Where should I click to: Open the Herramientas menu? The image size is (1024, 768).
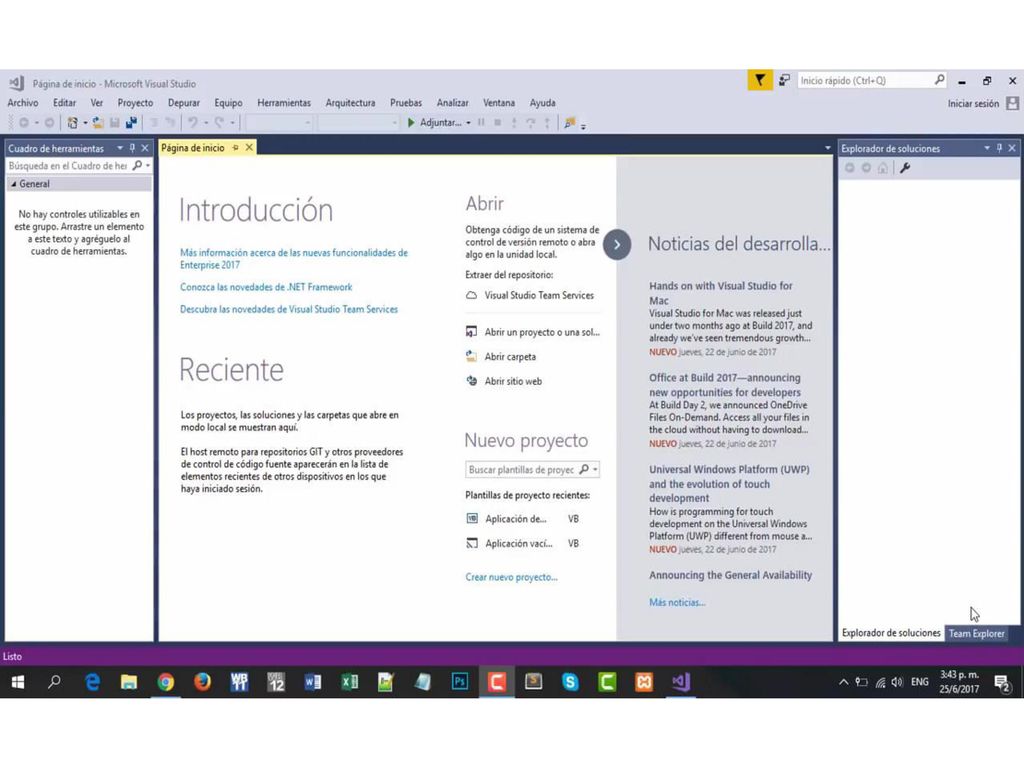(284, 103)
